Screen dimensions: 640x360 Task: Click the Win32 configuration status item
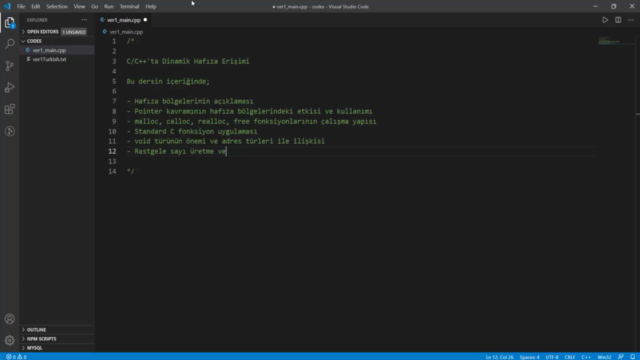click(x=604, y=357)
